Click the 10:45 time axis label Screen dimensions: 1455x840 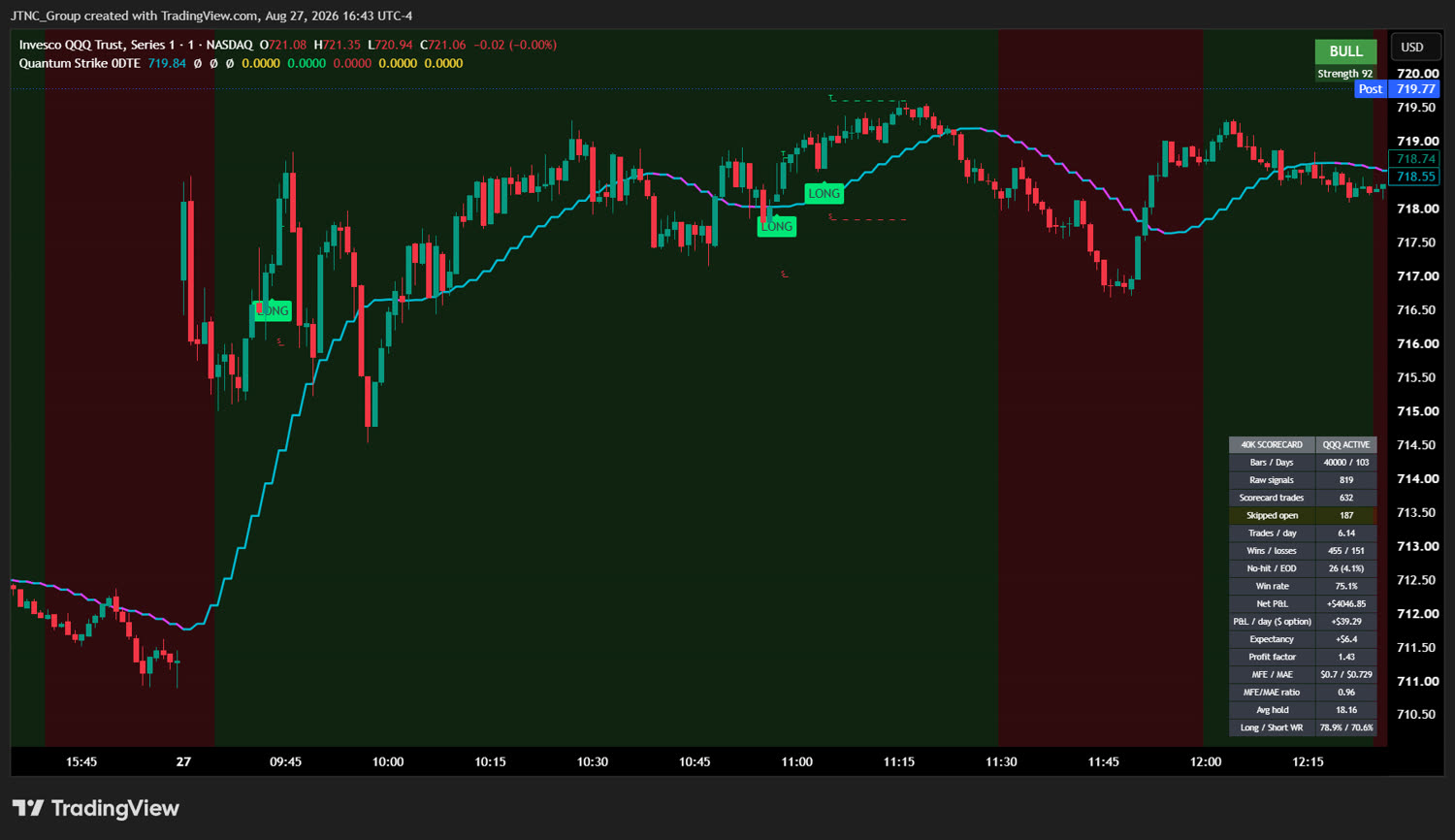click(x=695, y=761)
